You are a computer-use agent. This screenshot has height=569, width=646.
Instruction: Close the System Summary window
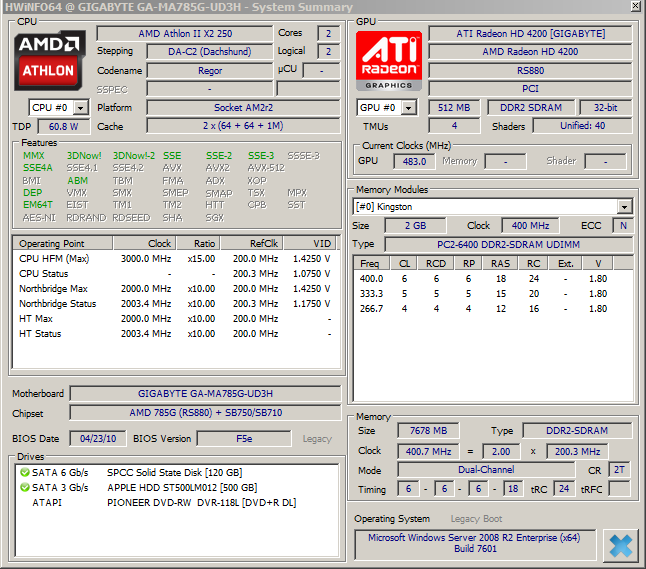coord(636,6)
